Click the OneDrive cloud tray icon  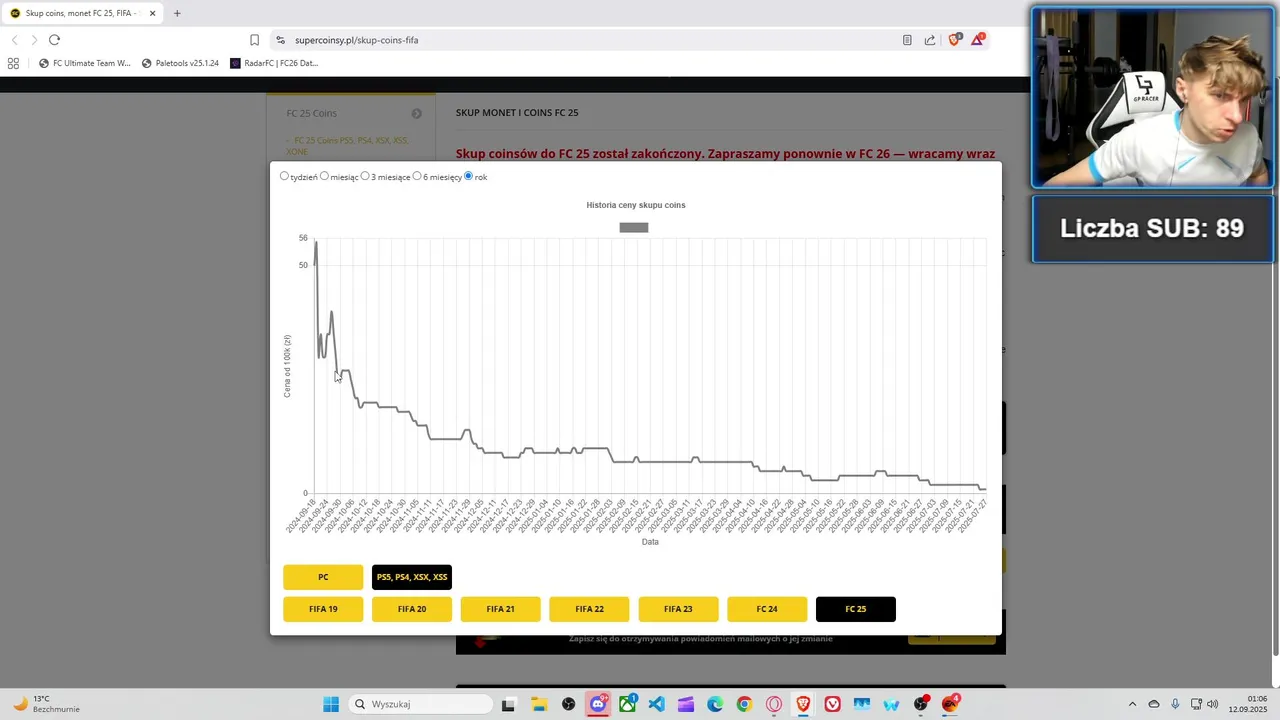coord(1154,704)
